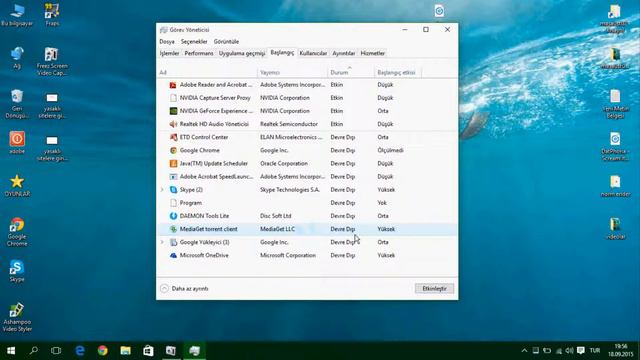This screenshot has width=640, height=360.
Task: Open Task View on the taskbar
Action: [56, 351]
